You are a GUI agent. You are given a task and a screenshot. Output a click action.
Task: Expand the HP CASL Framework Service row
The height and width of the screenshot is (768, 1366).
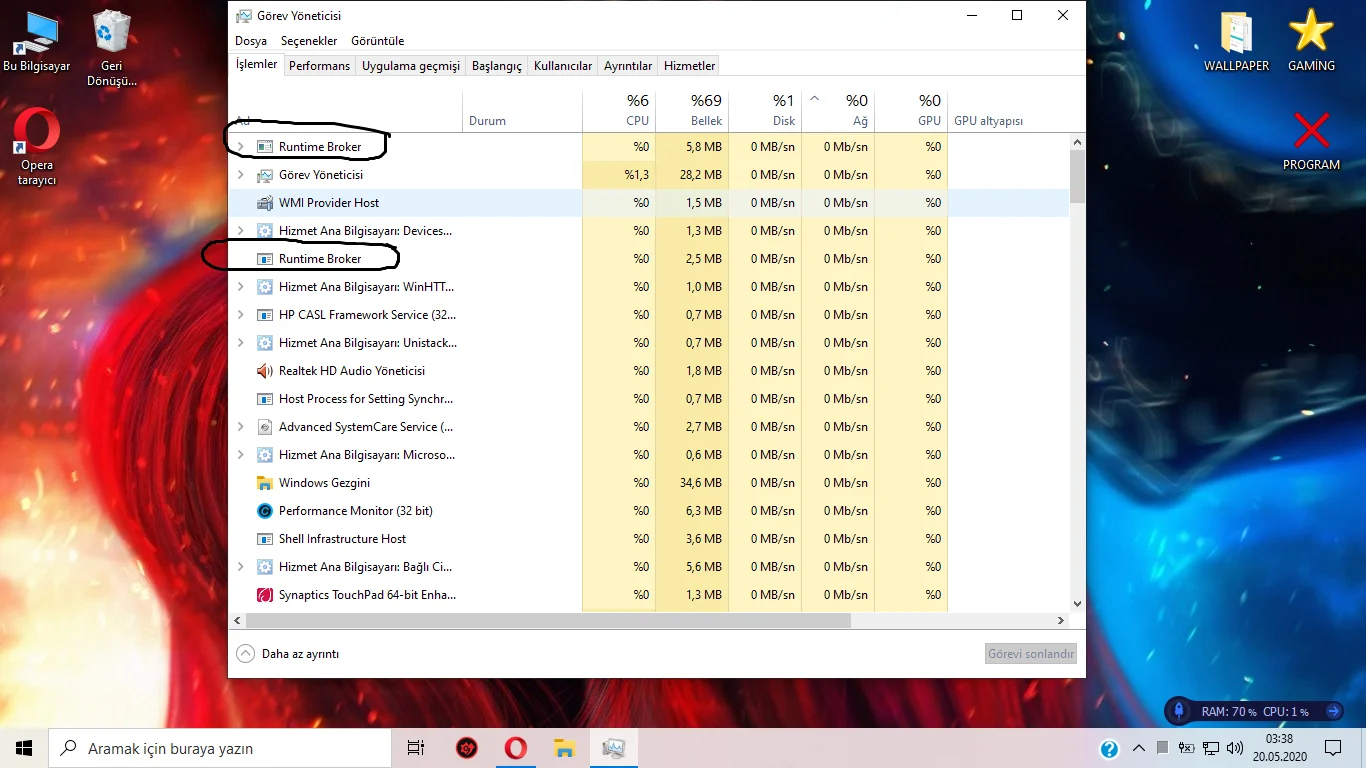[x=240, y=315]
